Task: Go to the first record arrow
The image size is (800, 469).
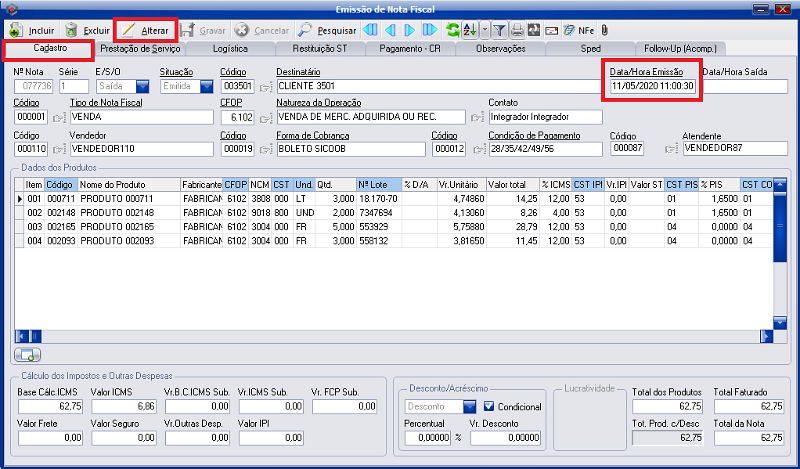Action: [370, 30]
